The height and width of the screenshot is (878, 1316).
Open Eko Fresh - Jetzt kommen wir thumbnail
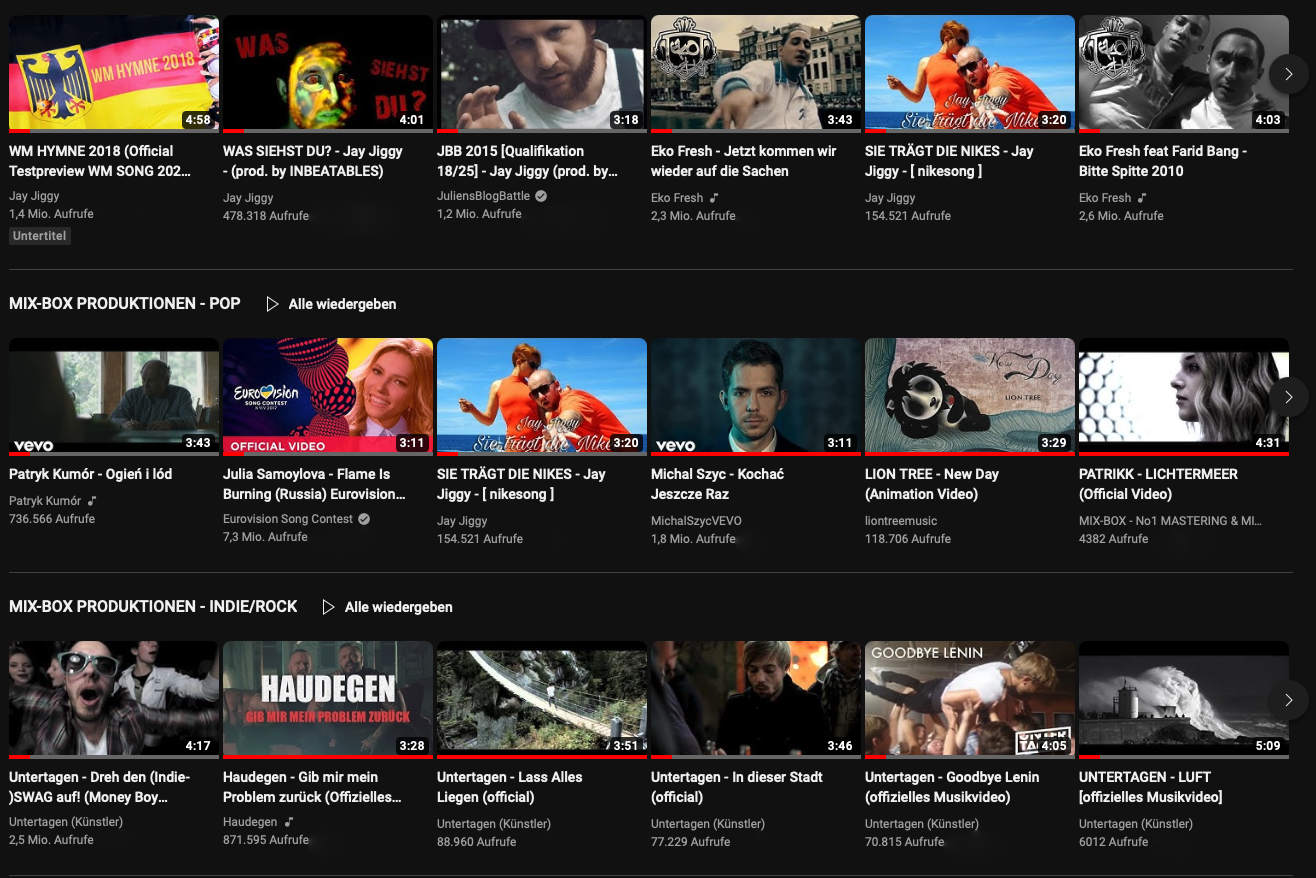click(x=756, y=73)
